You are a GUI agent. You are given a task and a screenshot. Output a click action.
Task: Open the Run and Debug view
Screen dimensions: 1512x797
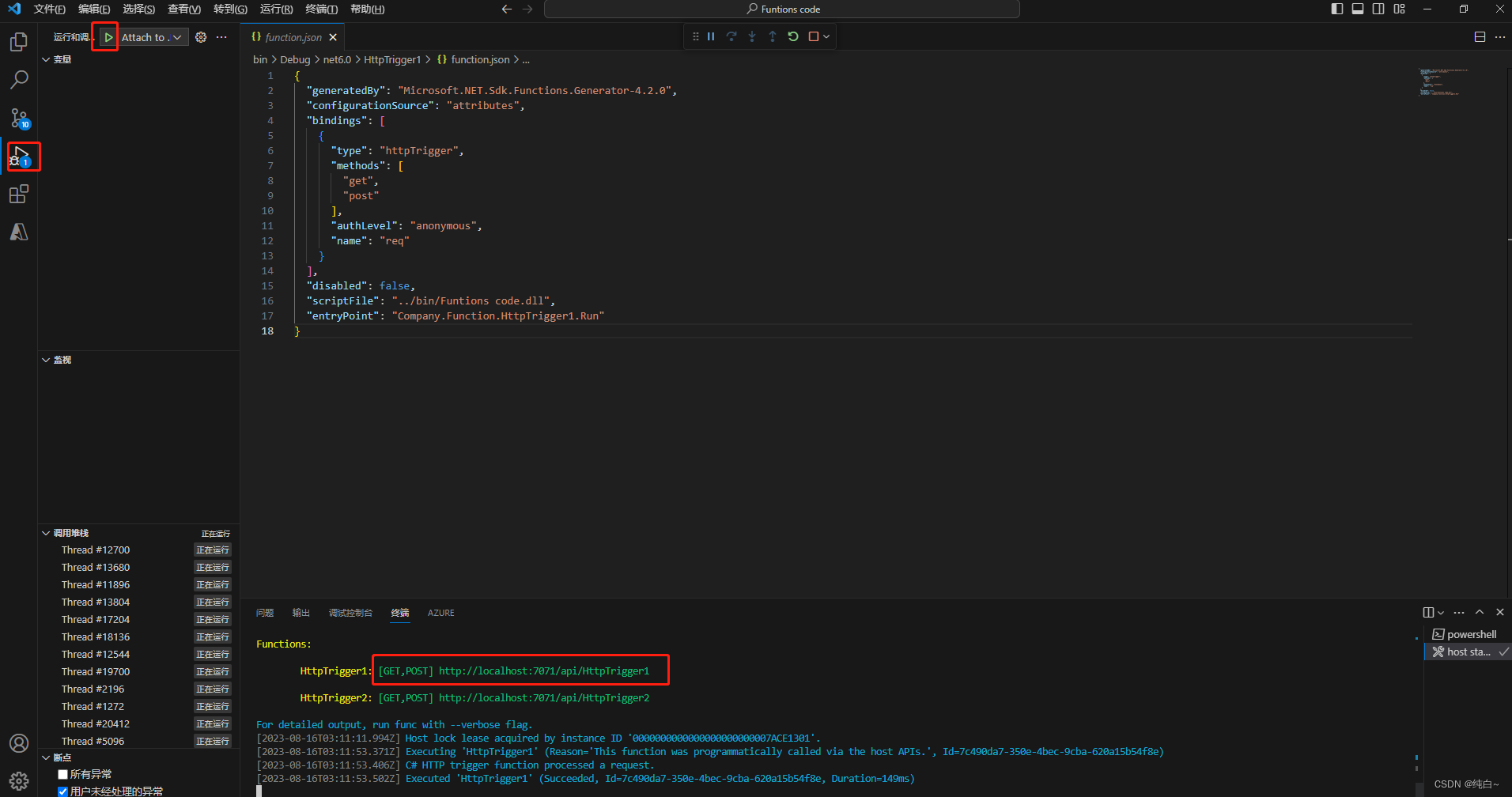pyautogui.click(x=18, y=157)
